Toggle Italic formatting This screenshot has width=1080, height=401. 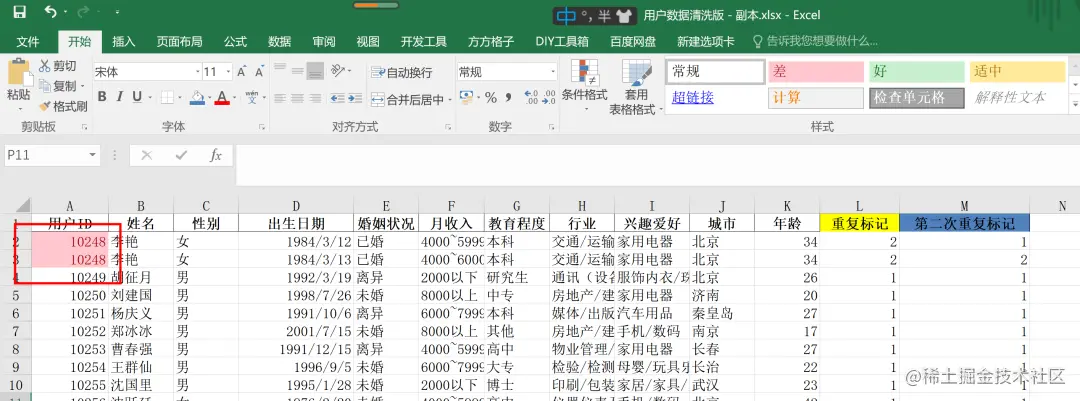coord(119,96)
